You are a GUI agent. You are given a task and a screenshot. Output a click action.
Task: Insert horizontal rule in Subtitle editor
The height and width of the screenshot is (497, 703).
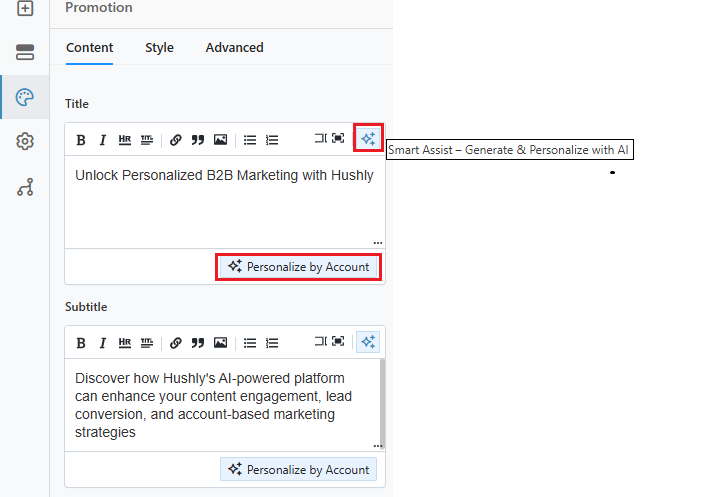coord(125,343)
